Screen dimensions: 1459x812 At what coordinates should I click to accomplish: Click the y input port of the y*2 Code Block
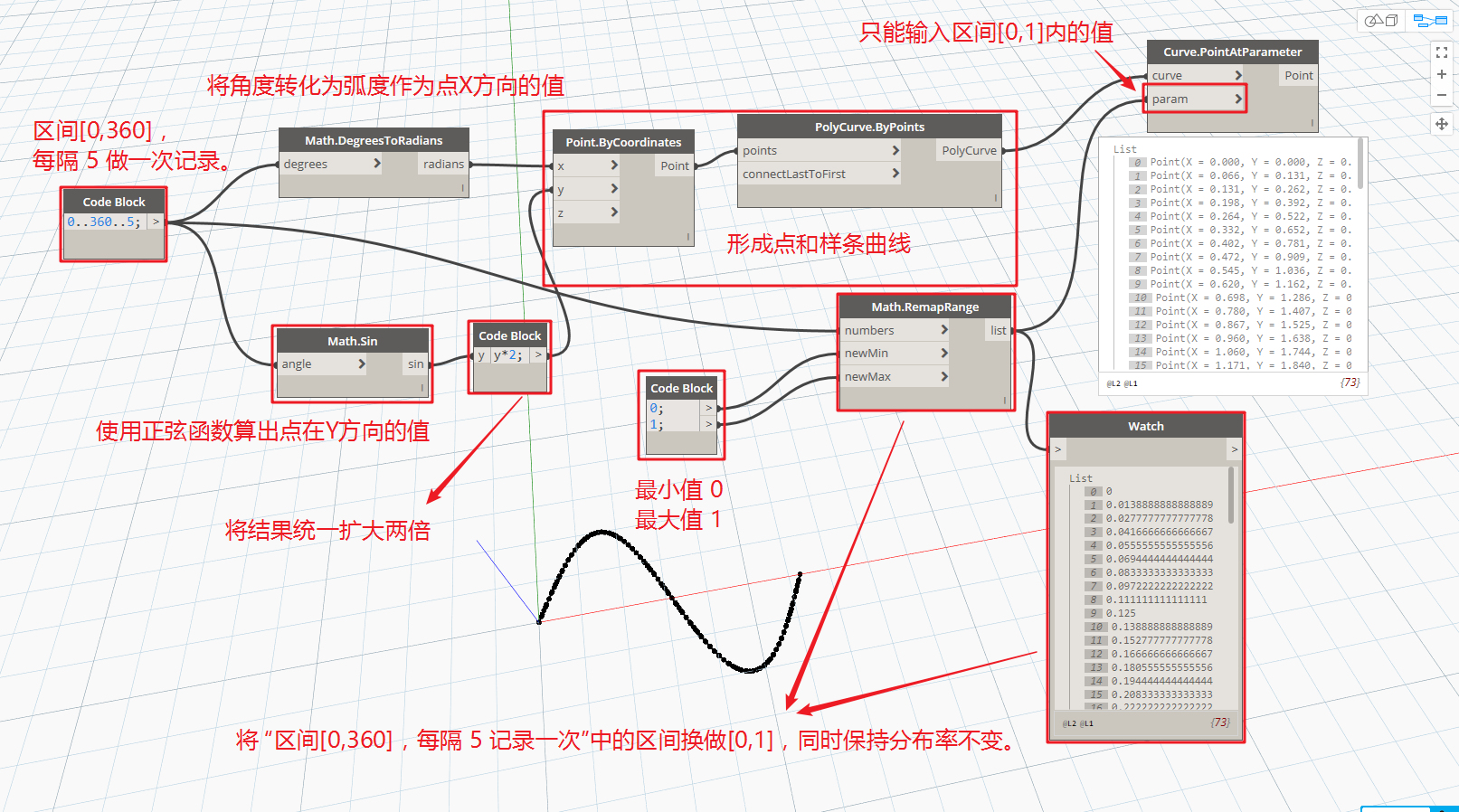(481, 355)
